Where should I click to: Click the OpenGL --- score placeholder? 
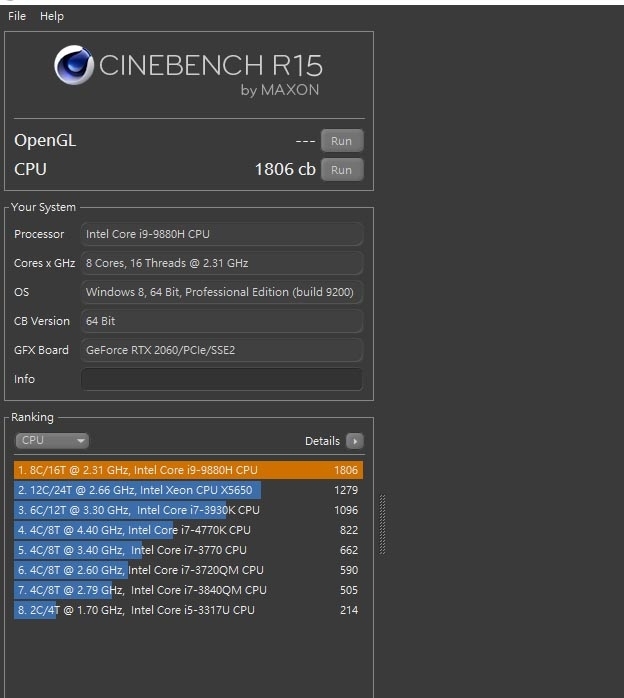305,141
